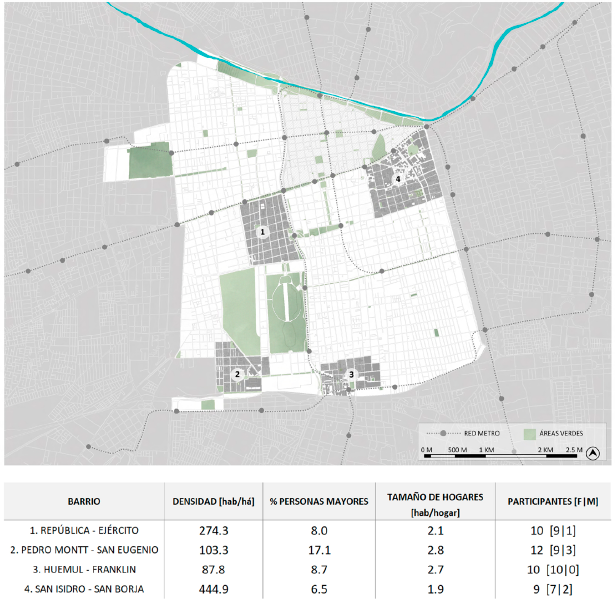This screenshot has width=615, height=606.
Task: Select the República - Ejército row label
Action: pyautogui.click(x=83, y=530)
